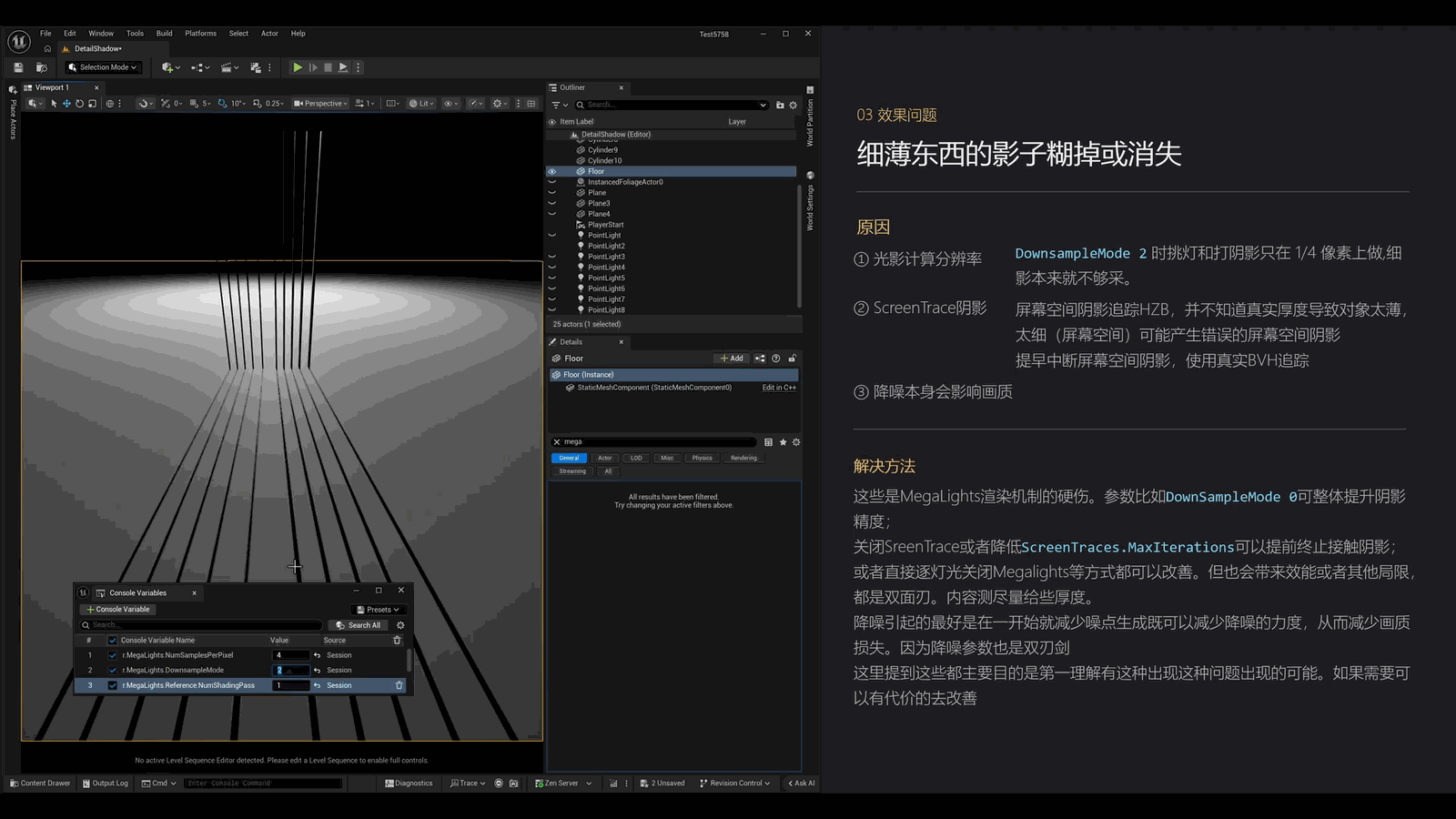Toggle the header select-all variables checkbox

(x=113, y=641)
